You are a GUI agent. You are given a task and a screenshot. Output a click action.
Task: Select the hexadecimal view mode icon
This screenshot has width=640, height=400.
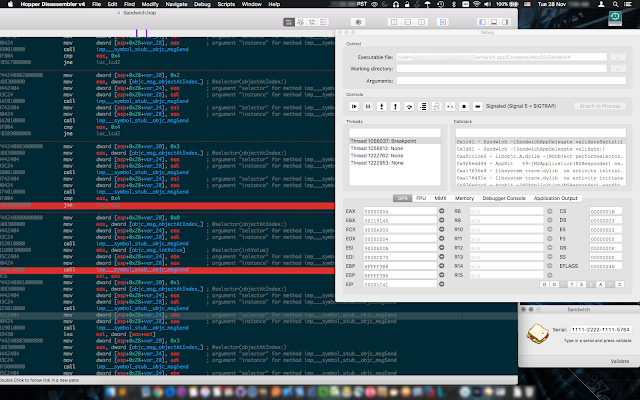point(323,22)
